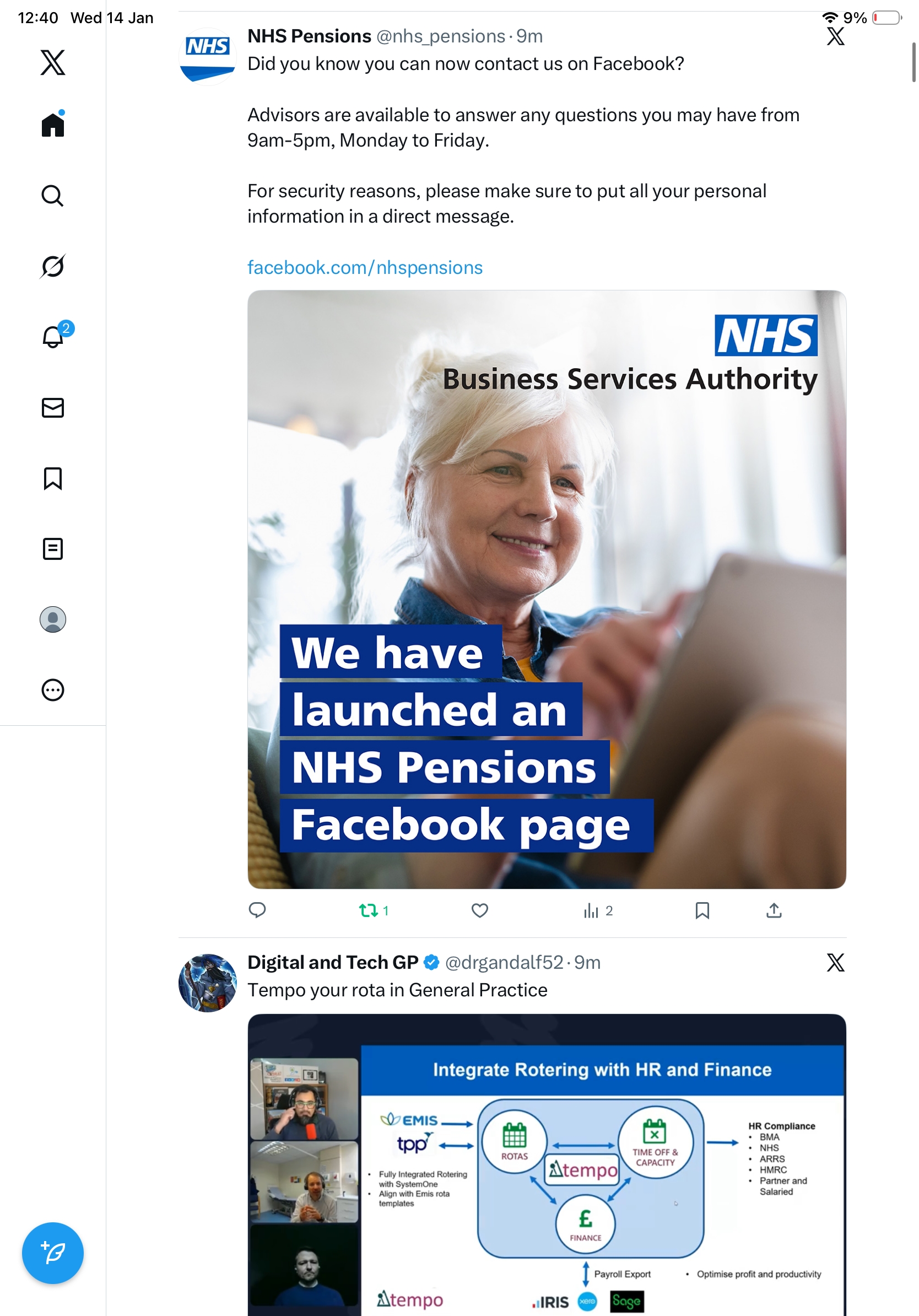Compose a new post with the feather button

[53, 1253]
